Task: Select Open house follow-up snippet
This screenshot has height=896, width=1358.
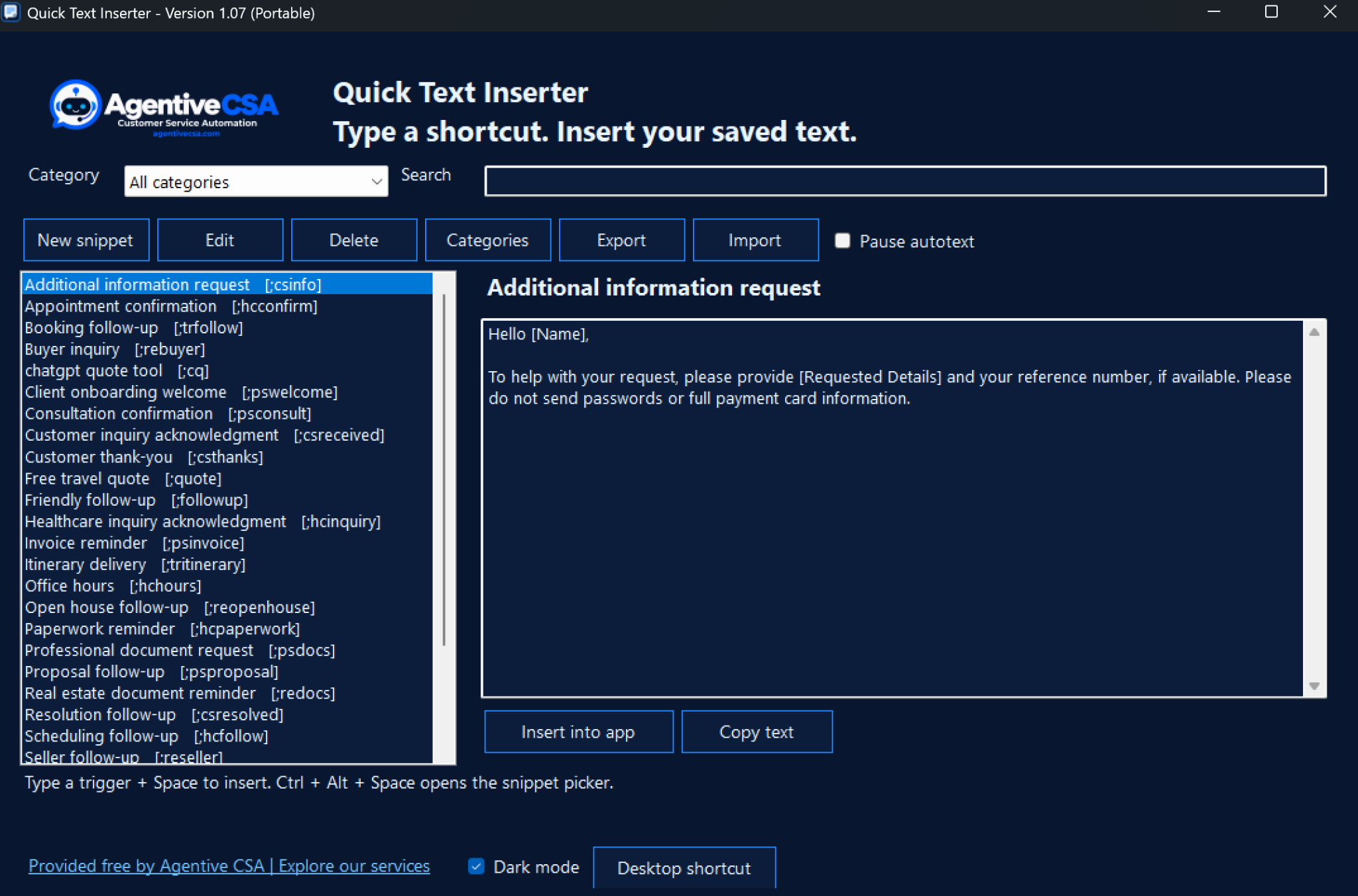Action: pyautogui.click(x=227, y=608)
